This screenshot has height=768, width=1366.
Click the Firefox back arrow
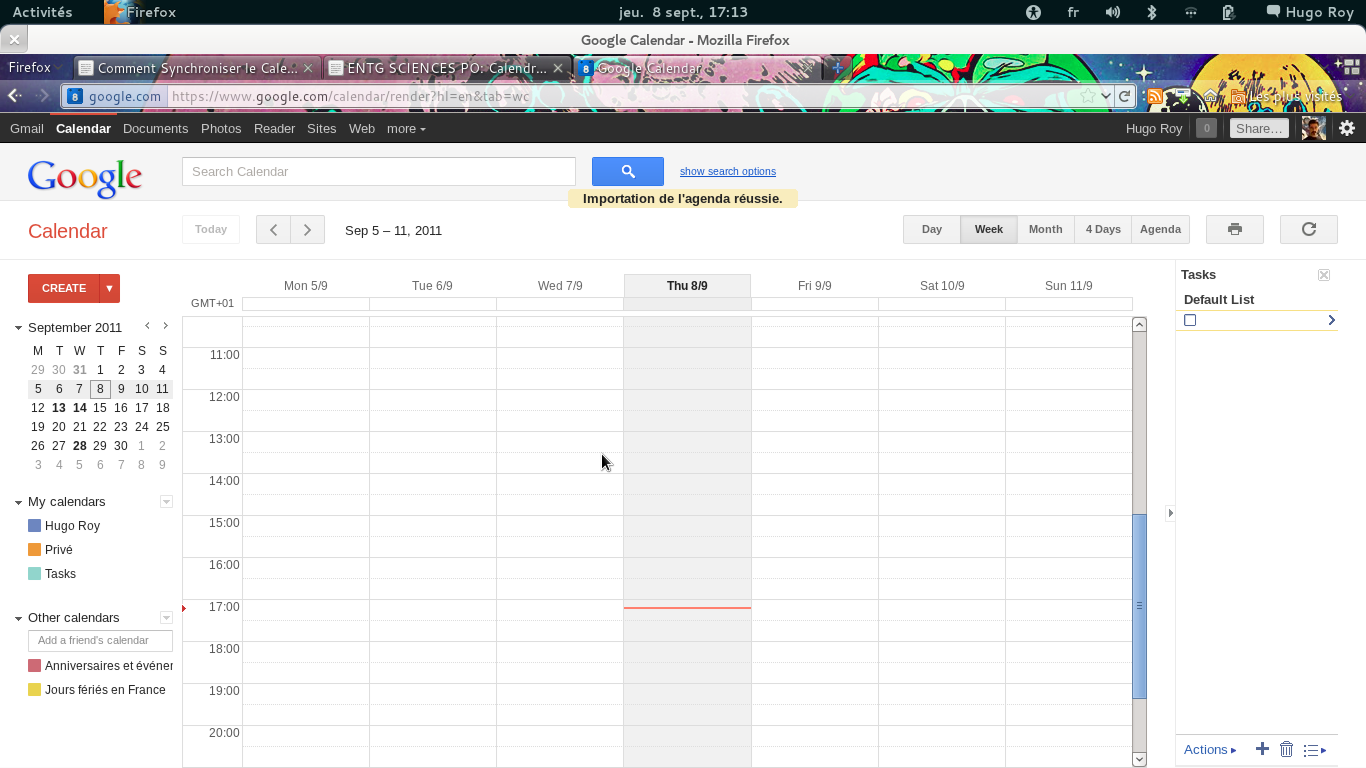[14, 96]
